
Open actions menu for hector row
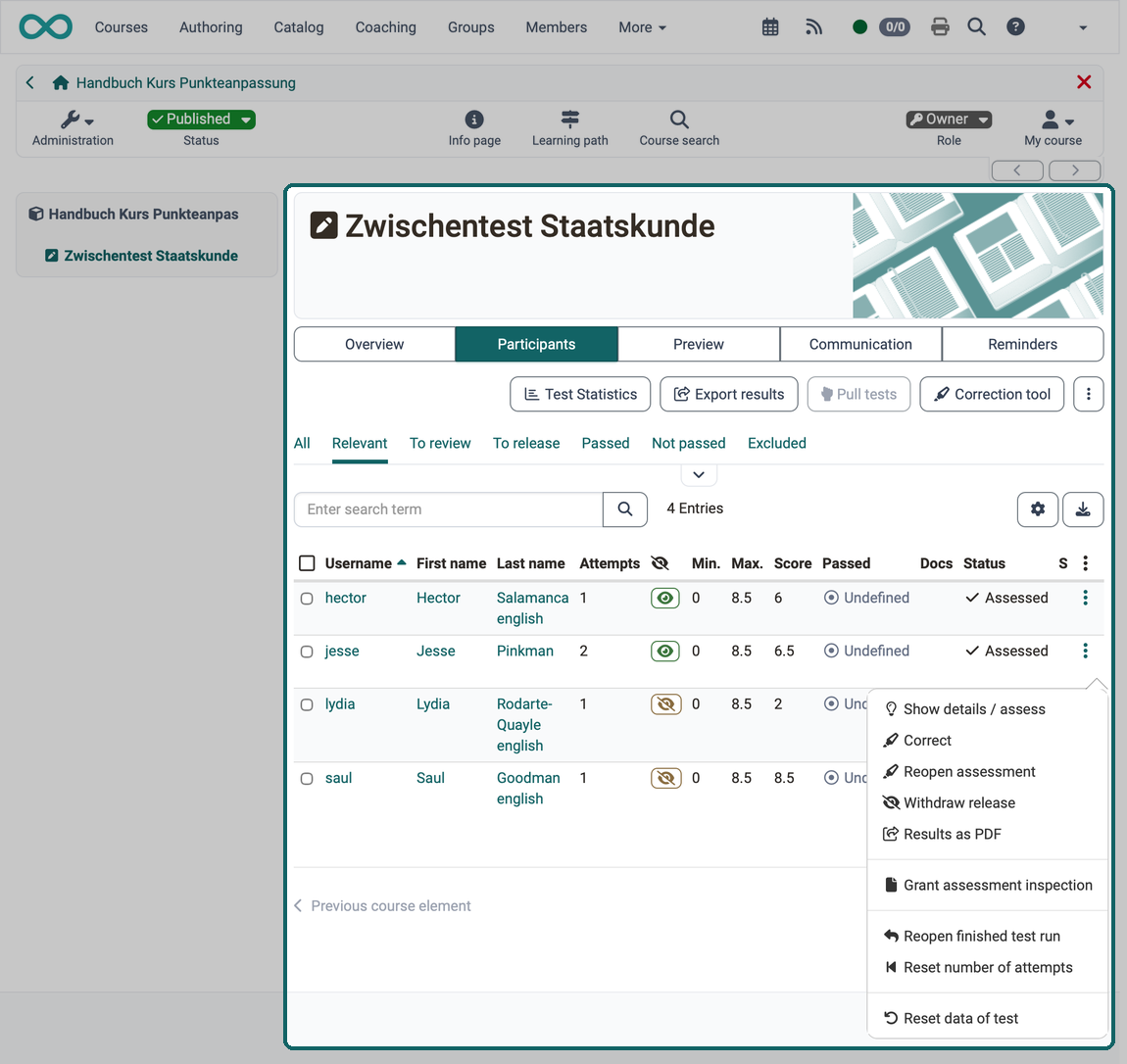(x=1085, y=598)
